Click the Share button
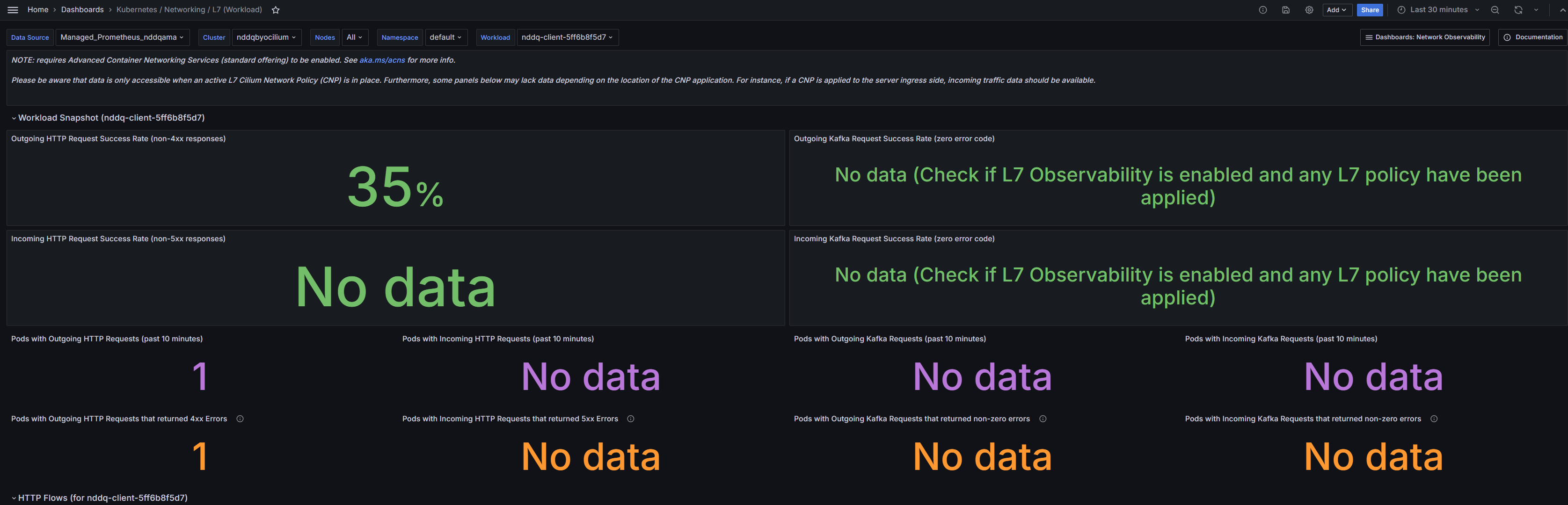Image resolution: width=1568 pixels, height=505 pixels. point(1370,10)
